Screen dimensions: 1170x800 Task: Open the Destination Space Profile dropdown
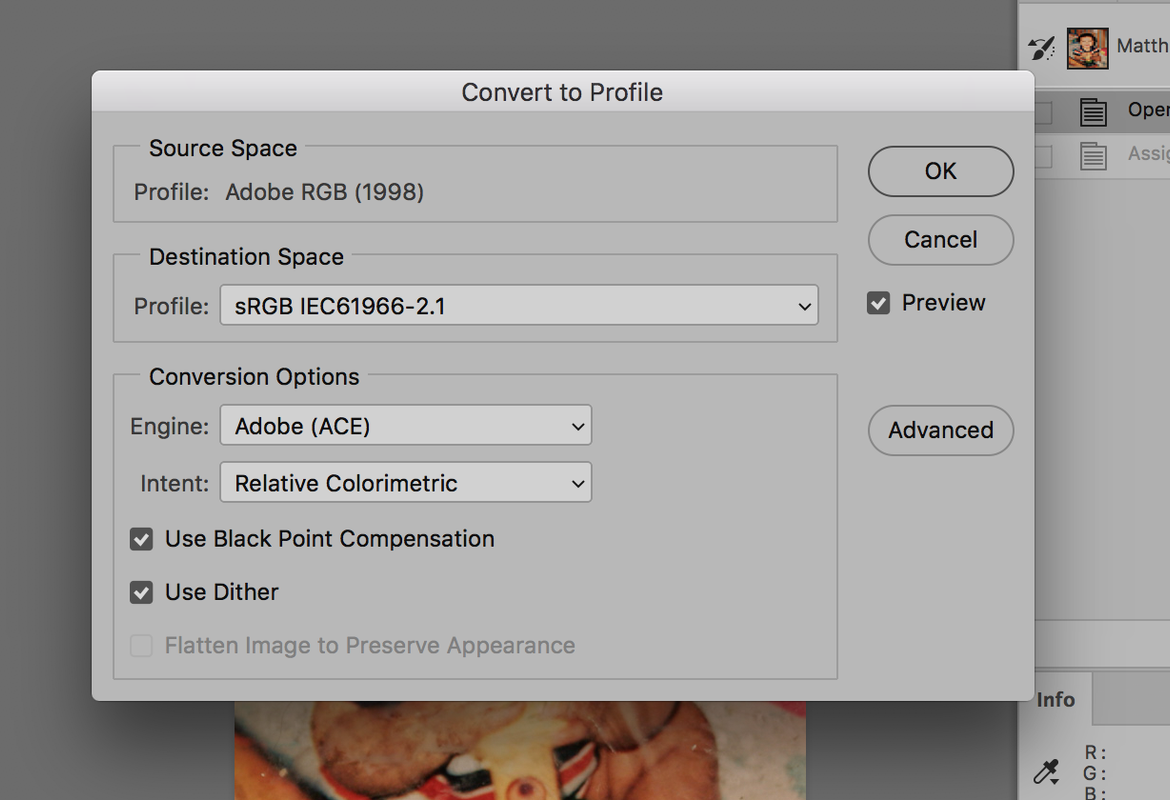[519, 305]
